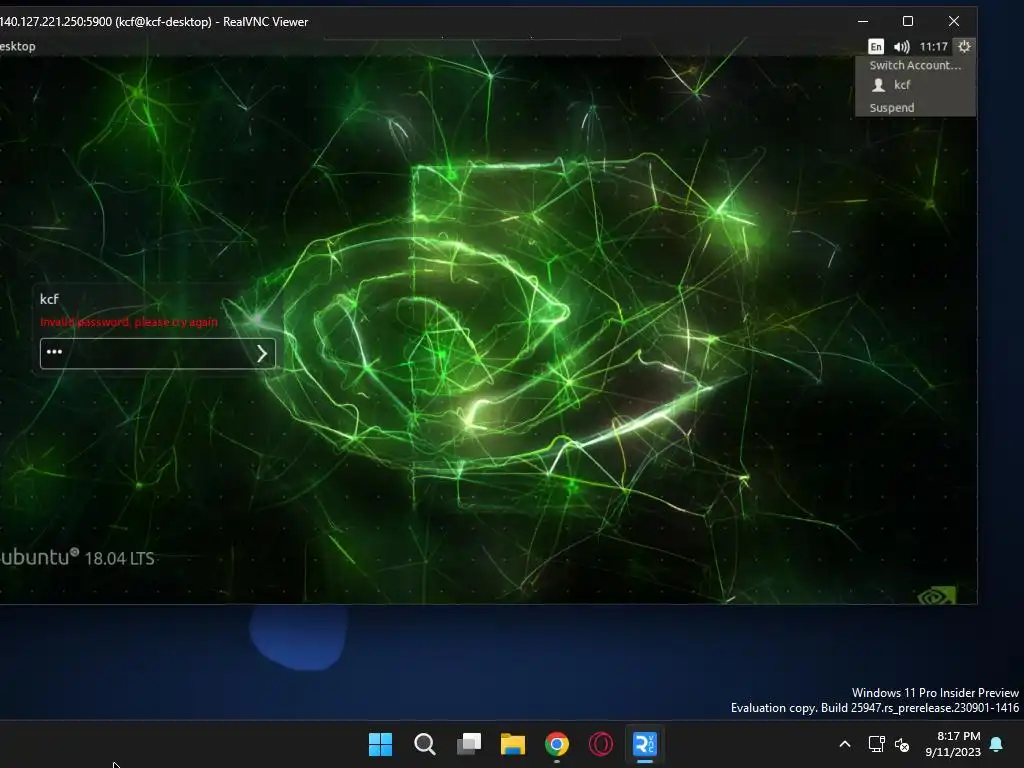
Task: Click the password input field
Action: click(157, 353)
